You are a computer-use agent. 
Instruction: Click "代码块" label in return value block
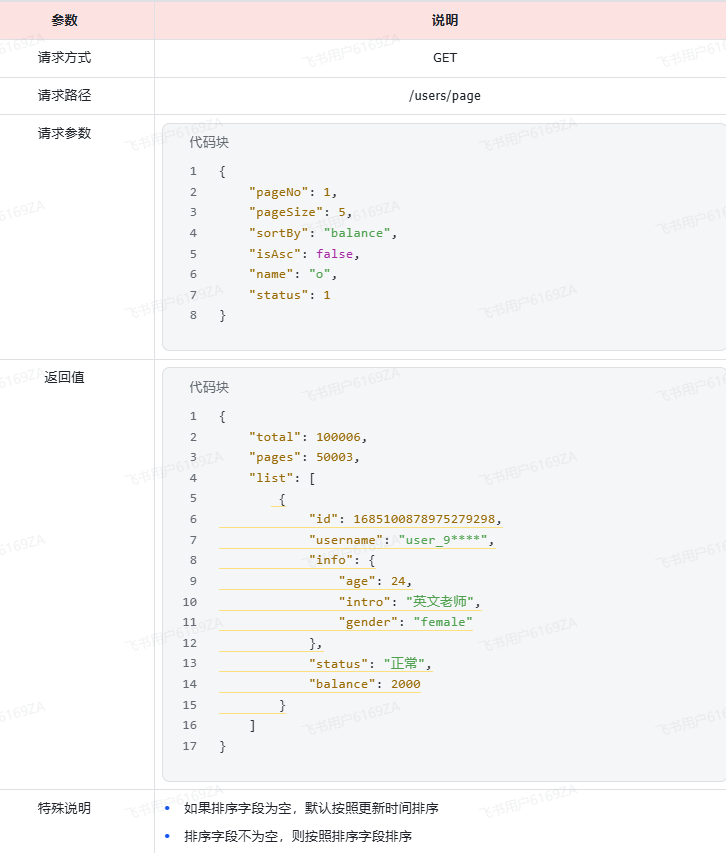[209, 387]
